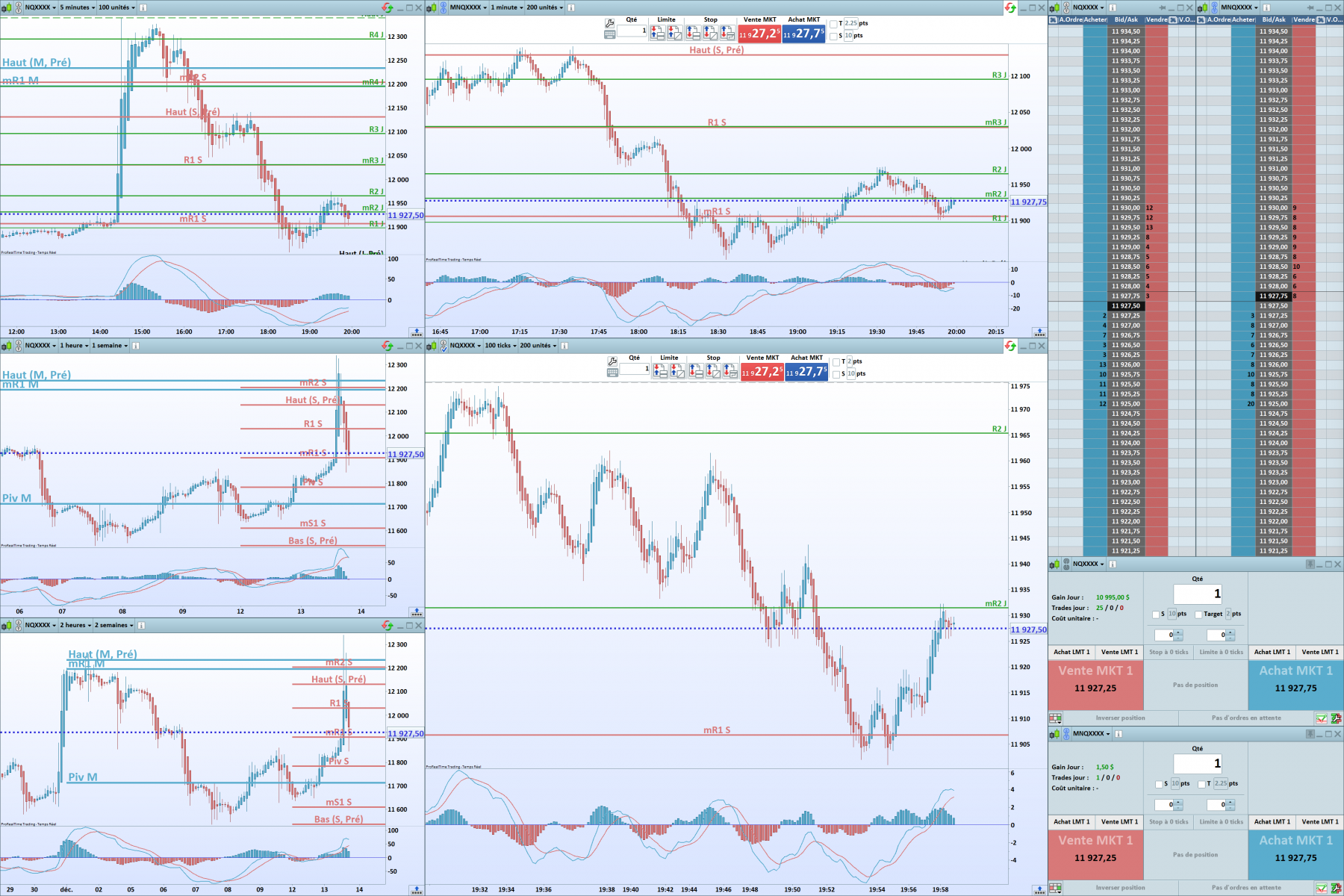Click Achat MKT 1 in NQXXXX order panel
Viewport: 1344px width, 896px height.
[1295, 685]
